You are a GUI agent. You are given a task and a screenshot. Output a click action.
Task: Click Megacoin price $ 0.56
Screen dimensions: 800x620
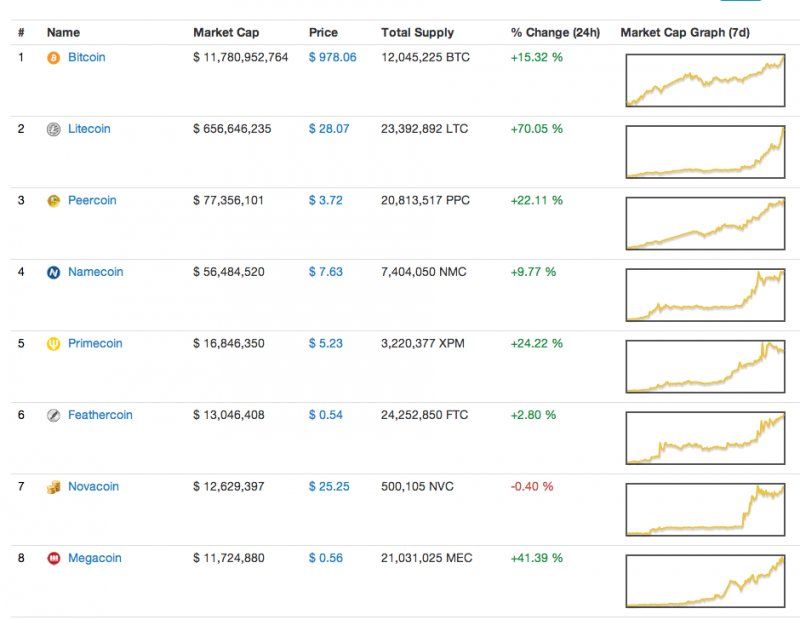[x=326, y=558]
